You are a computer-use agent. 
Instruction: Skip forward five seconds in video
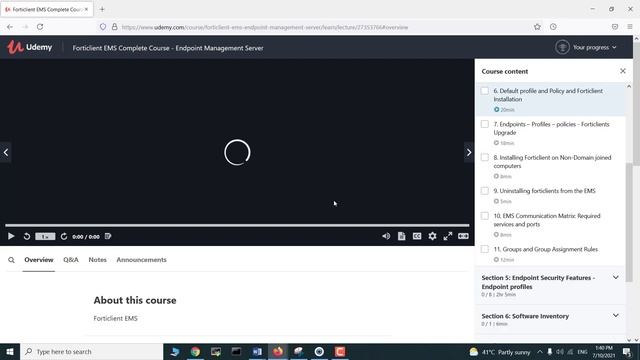coord(64,236)
